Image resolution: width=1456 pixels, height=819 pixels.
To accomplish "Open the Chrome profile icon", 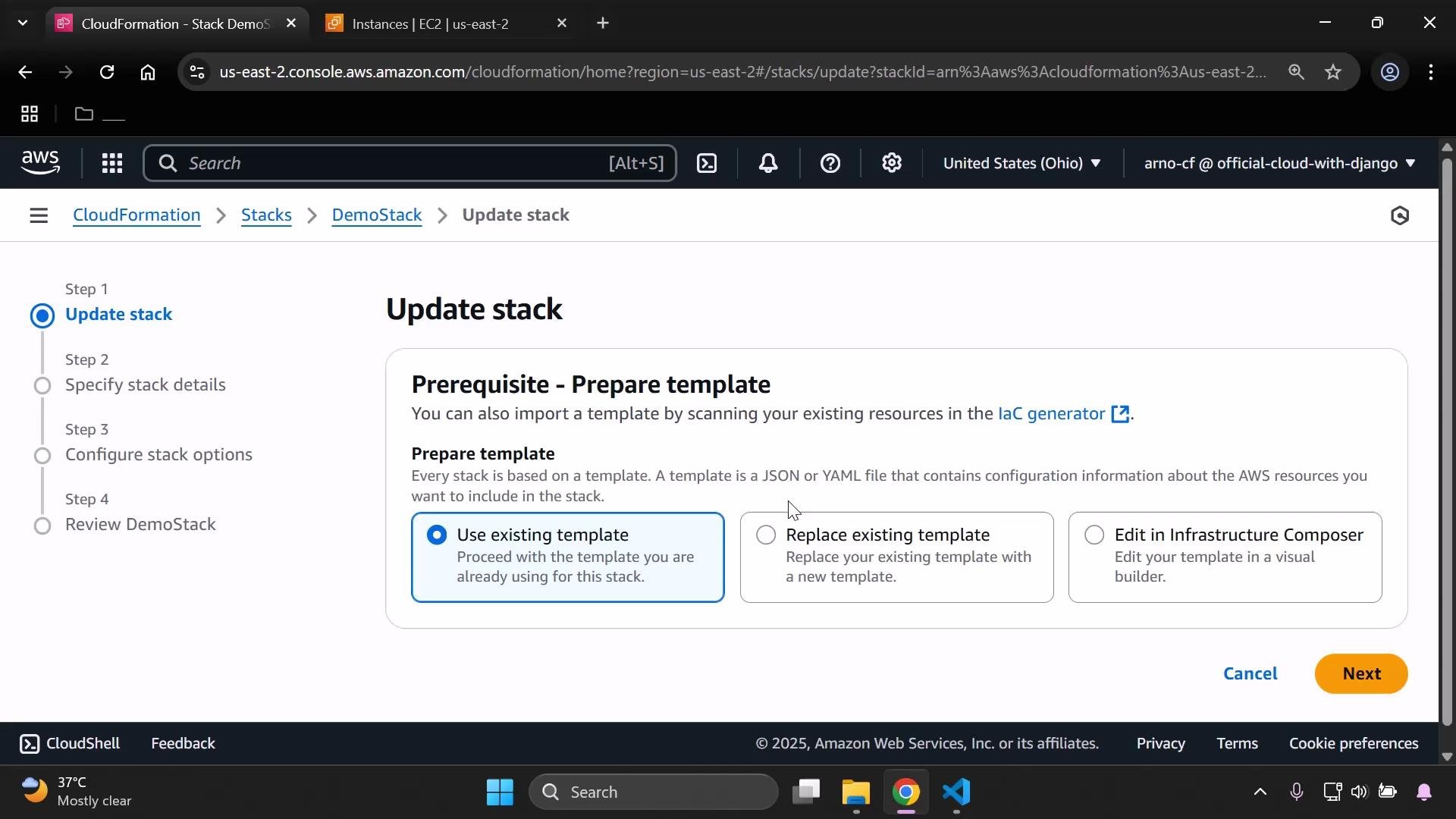I will pos(1389,72).
